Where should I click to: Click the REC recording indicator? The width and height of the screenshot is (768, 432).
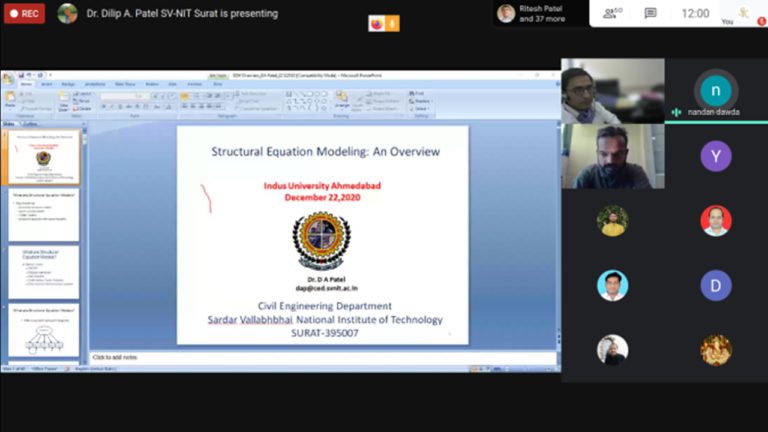click(x=24, y=14)
